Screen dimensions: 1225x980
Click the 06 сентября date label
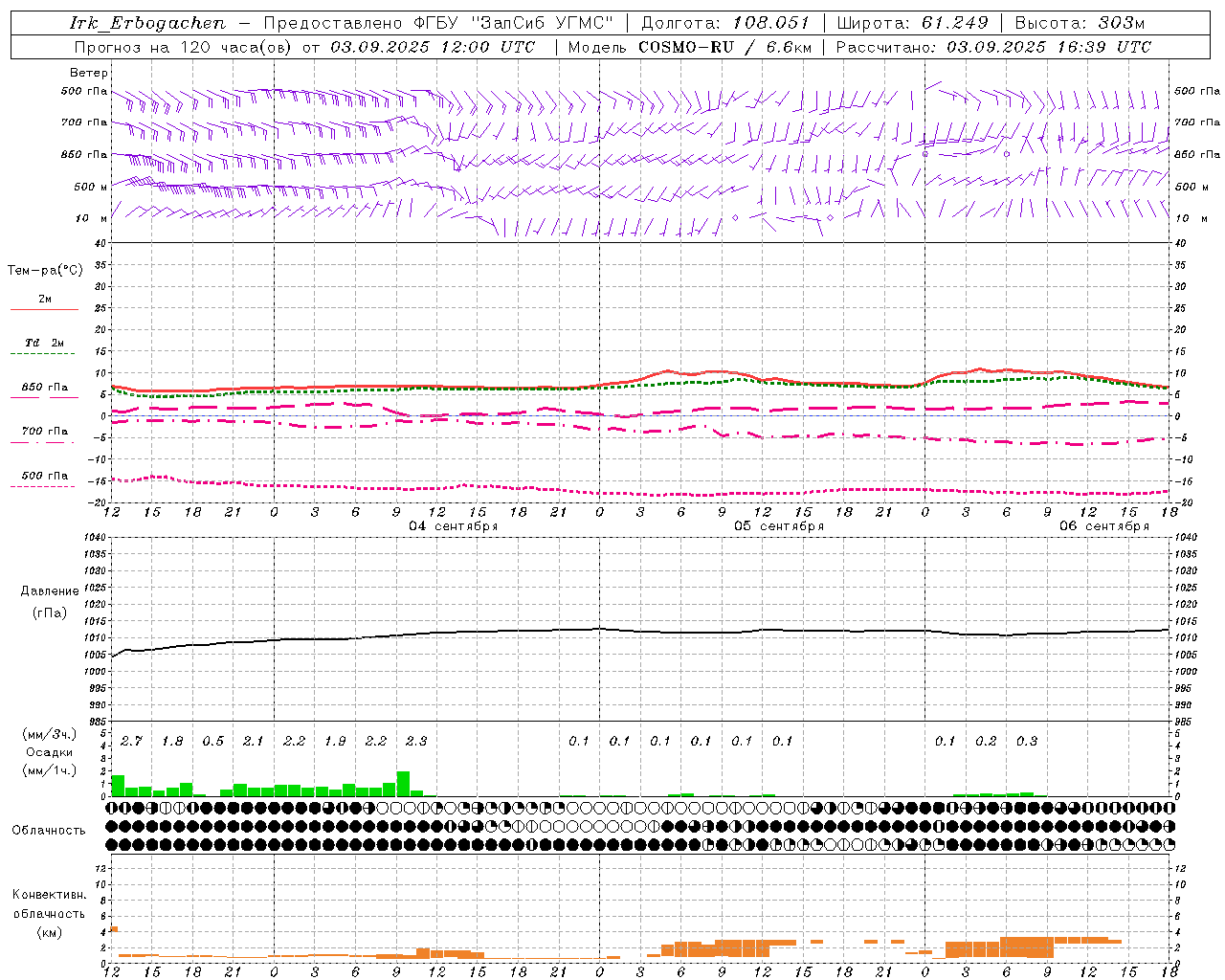pos(1104,526)
